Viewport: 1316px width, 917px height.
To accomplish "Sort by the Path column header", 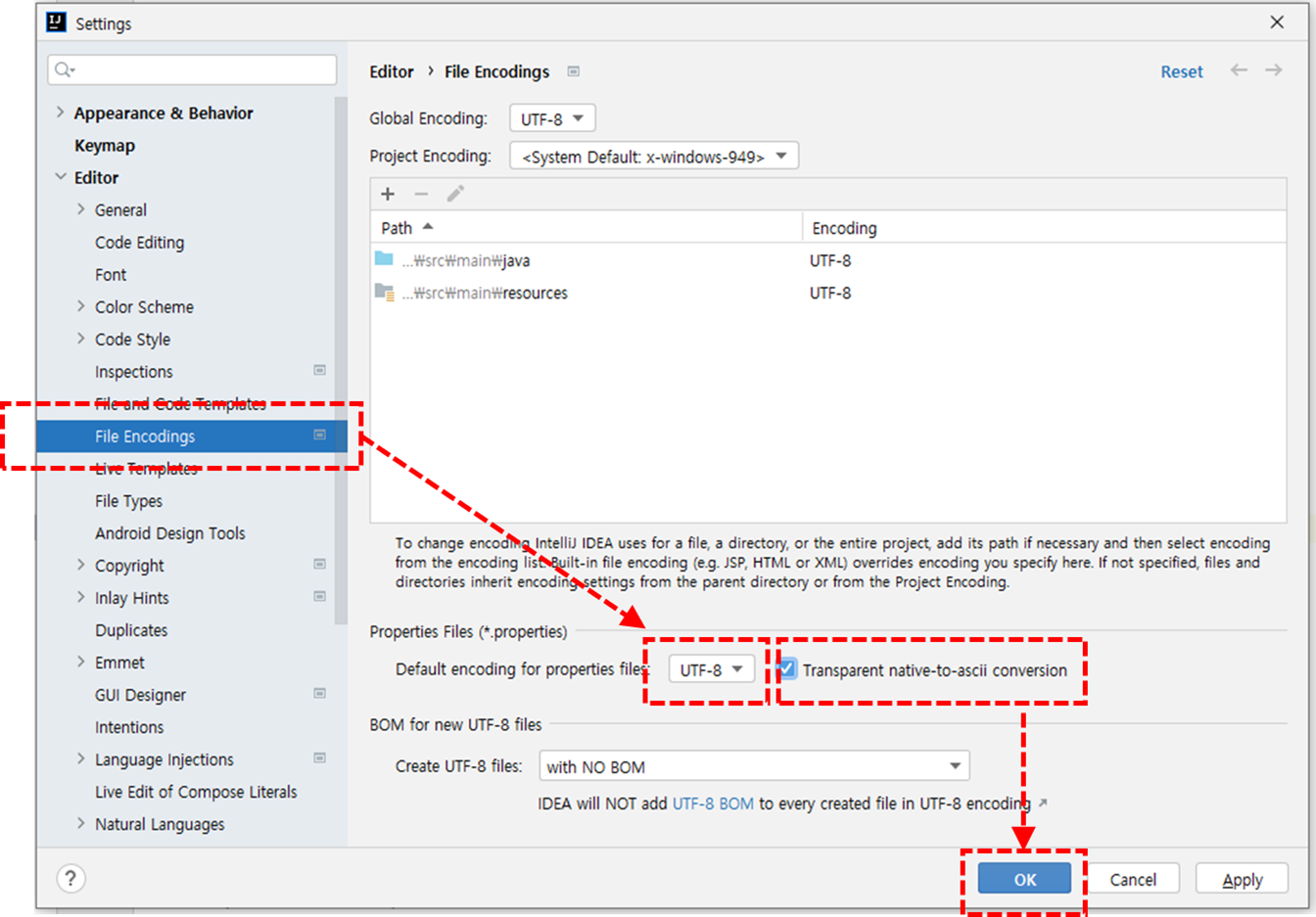I will (587, 227).
